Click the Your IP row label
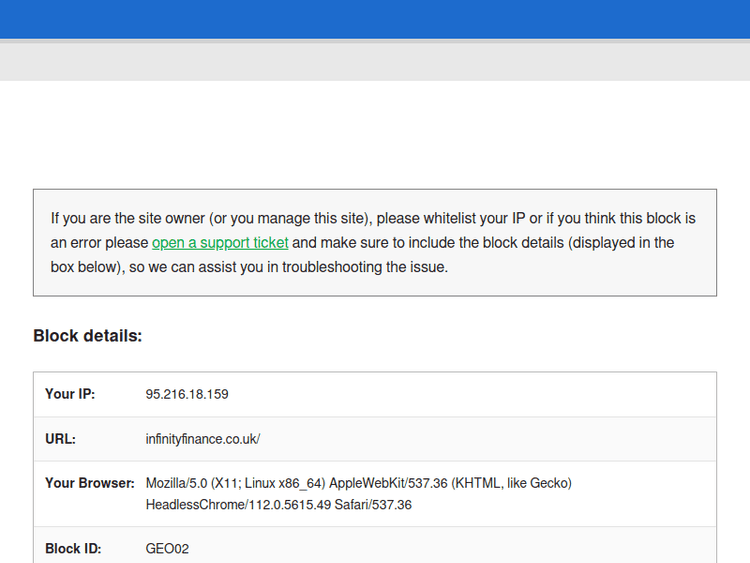750x563 pixels. (x=70, y=394)
